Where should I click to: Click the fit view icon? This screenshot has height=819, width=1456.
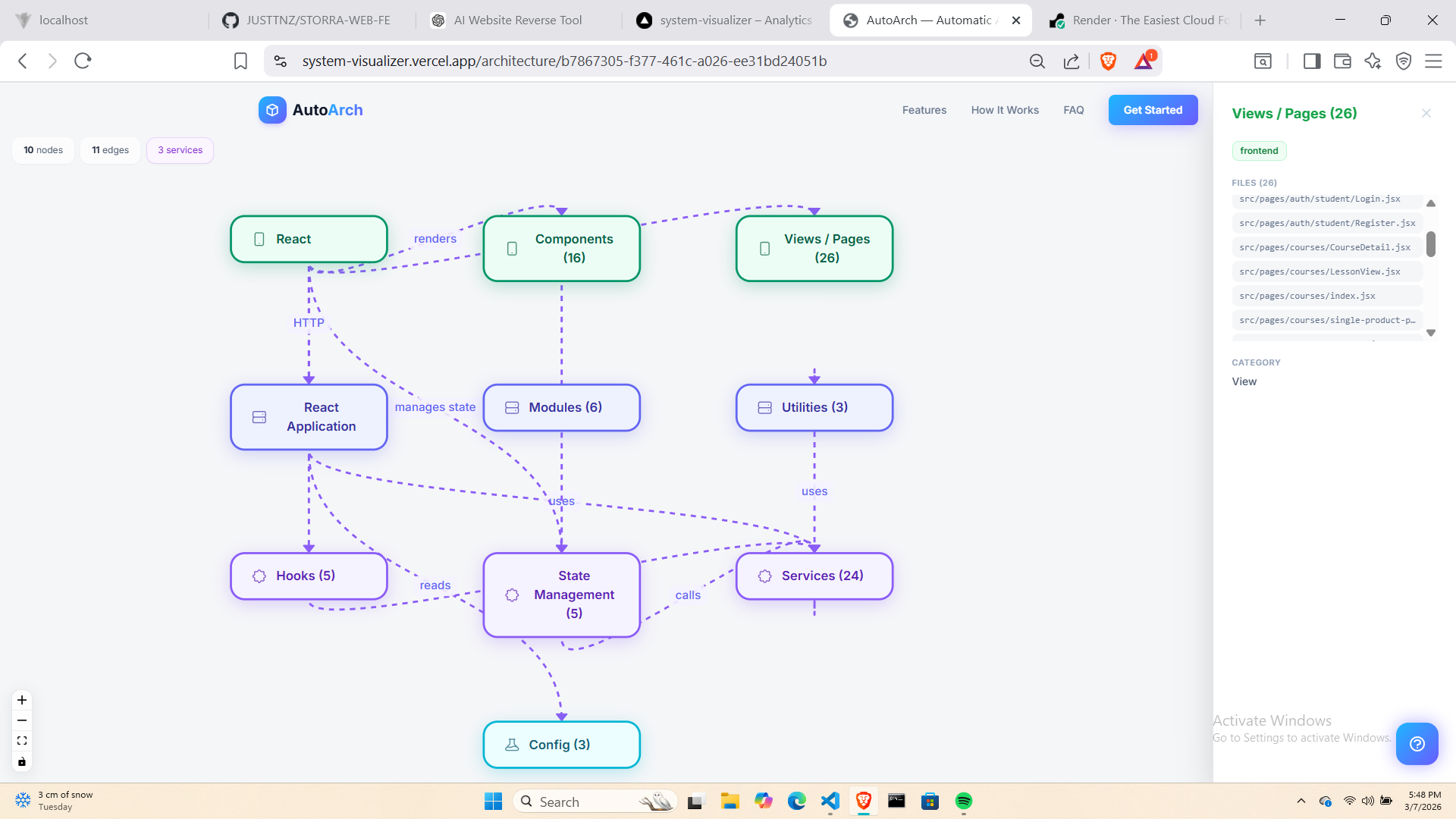pyautogui.click(x=22, y=741)
